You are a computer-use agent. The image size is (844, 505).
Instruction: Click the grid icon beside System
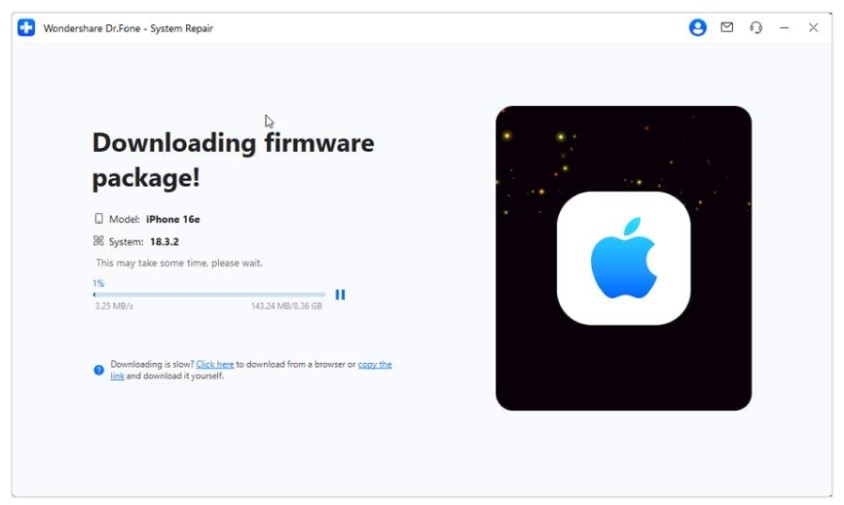[x=99, y=241]
